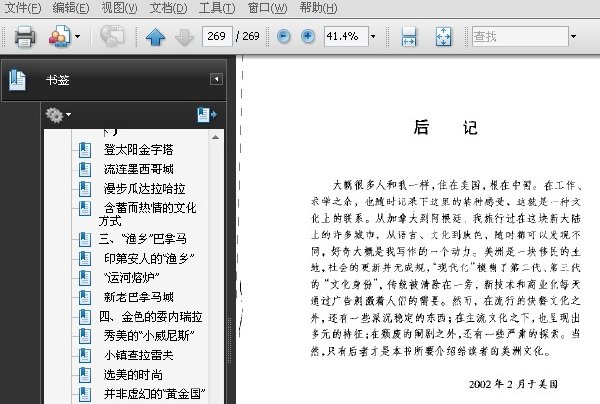
Task: Click the collaborate/share people icon
Action: coord(59,36)
